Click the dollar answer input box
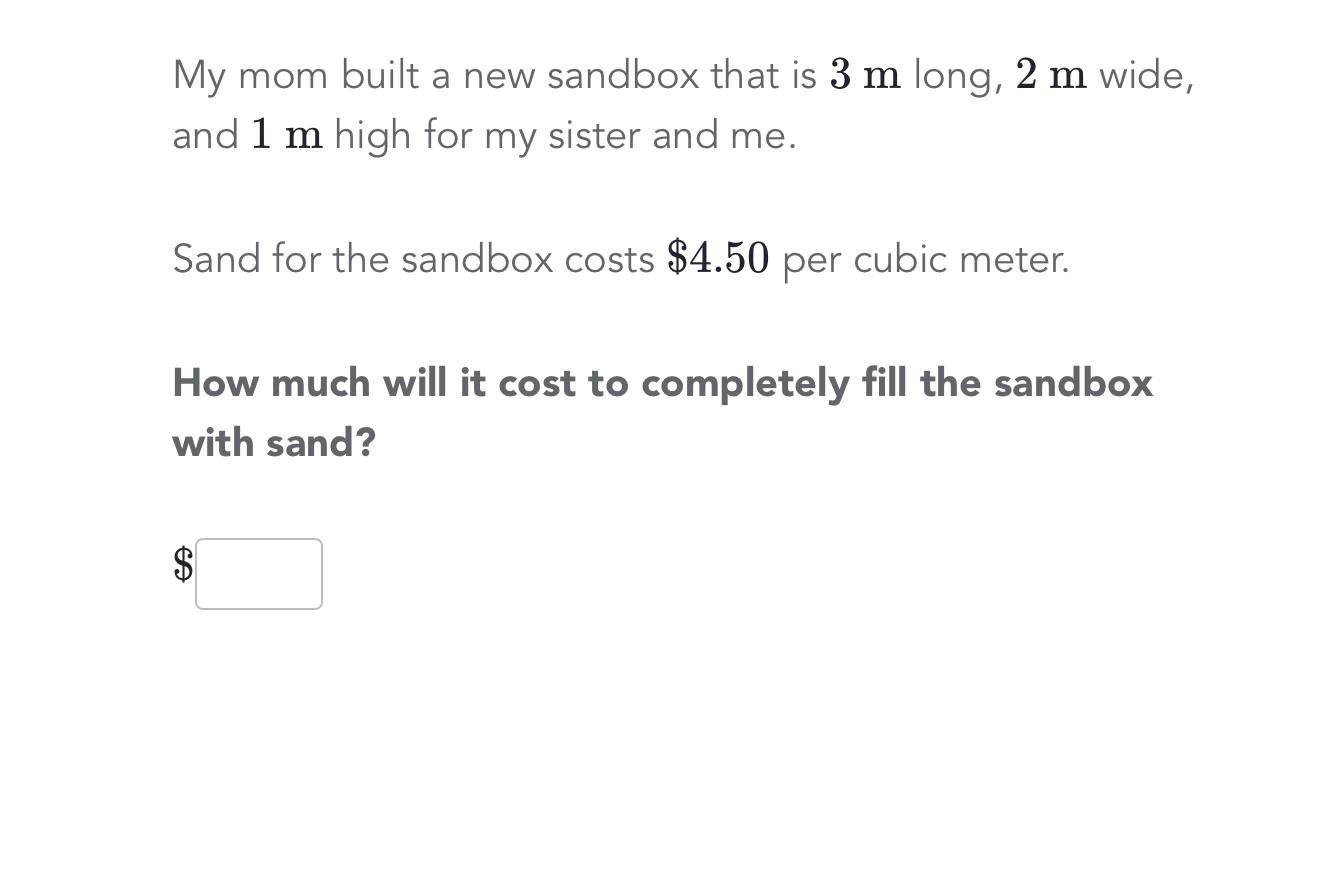The height and width of the screenshot is (888, 1320). coord(259,574)
